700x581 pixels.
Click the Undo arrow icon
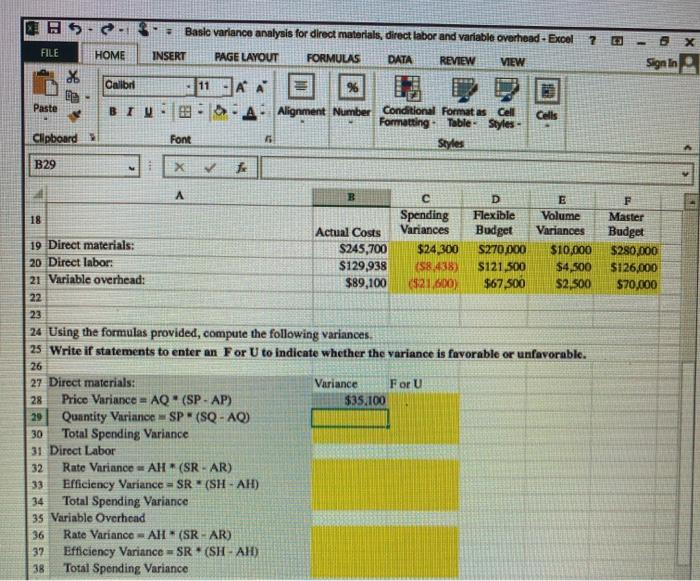pyautogui.click(x=76, y=29)
